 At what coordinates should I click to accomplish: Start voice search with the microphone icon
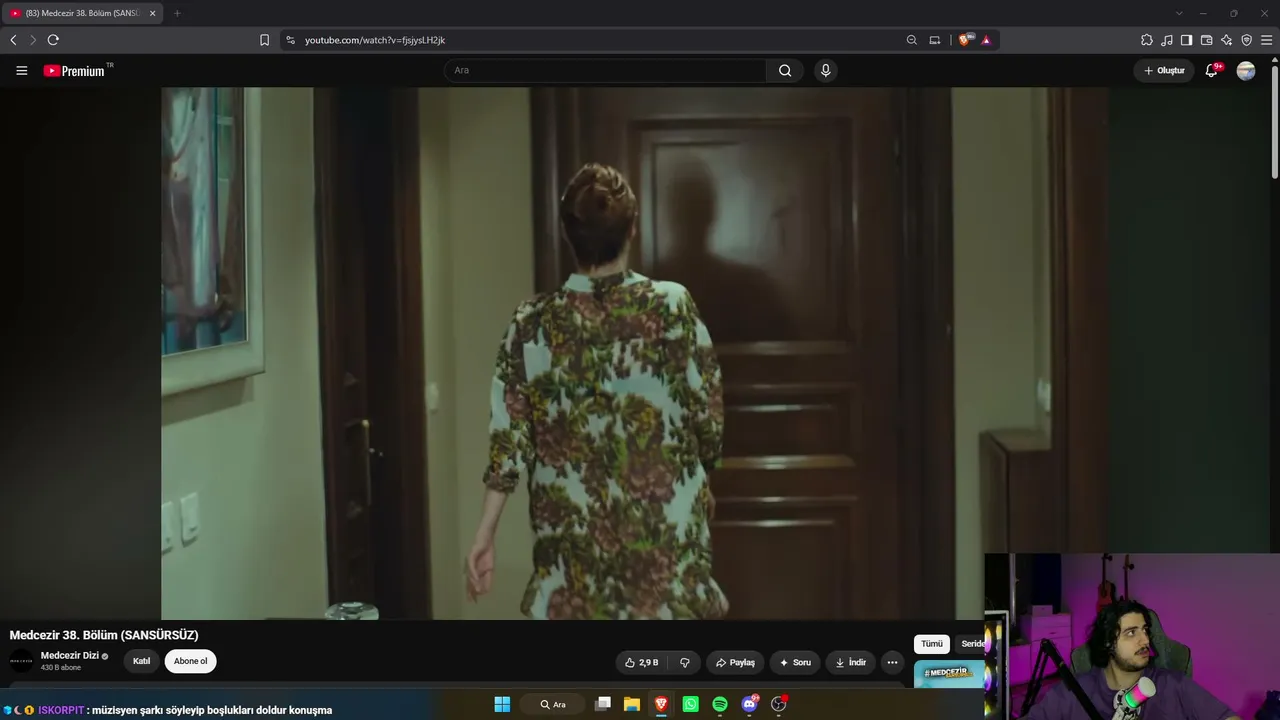pos(825,71)
